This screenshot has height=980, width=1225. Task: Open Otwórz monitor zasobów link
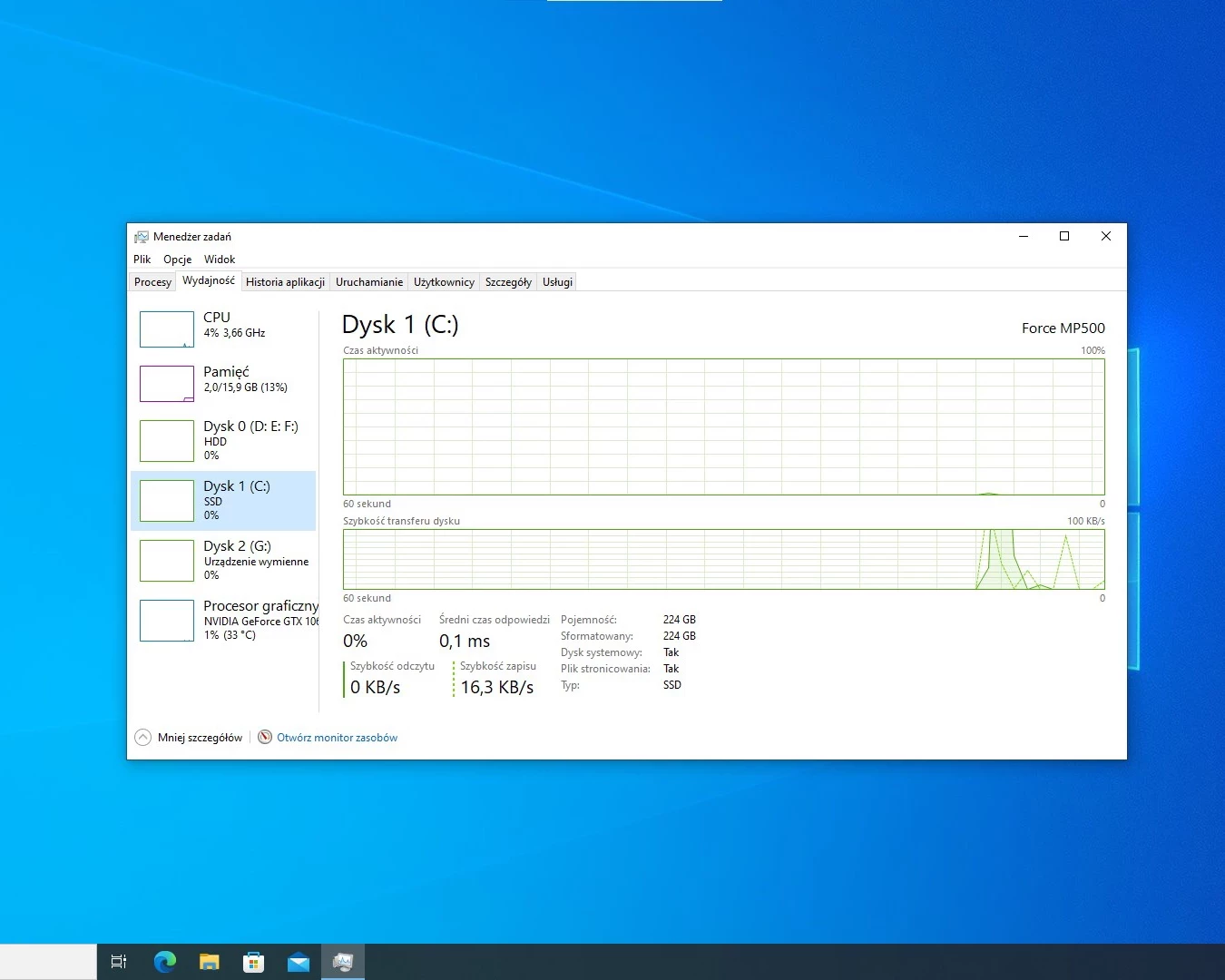click(337, 738)
